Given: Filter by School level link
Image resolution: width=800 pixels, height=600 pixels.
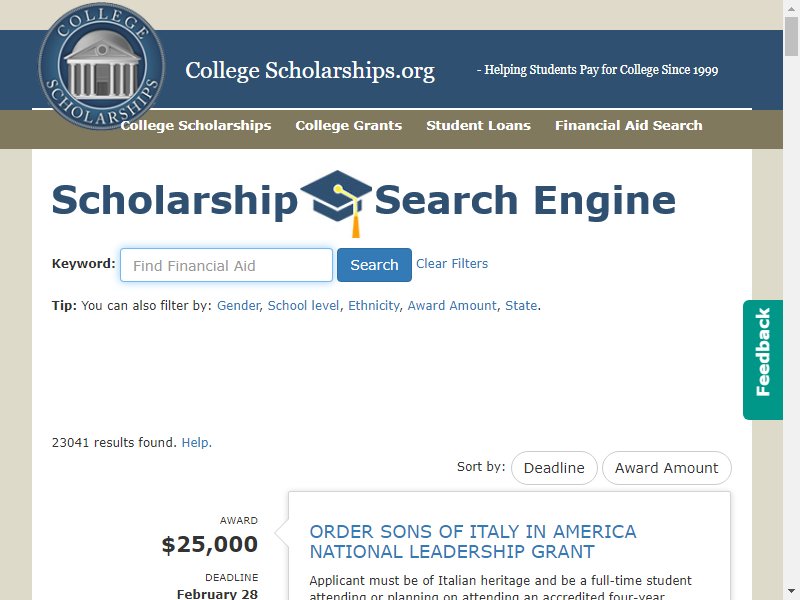Looking at the screenshot, I should coord(303,306).
